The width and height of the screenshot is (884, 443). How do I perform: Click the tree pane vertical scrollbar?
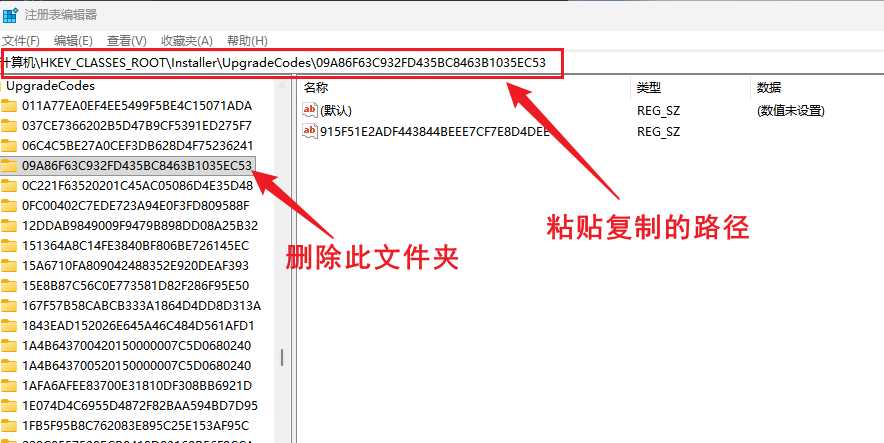pyautogui.click(x=281, y=357)
